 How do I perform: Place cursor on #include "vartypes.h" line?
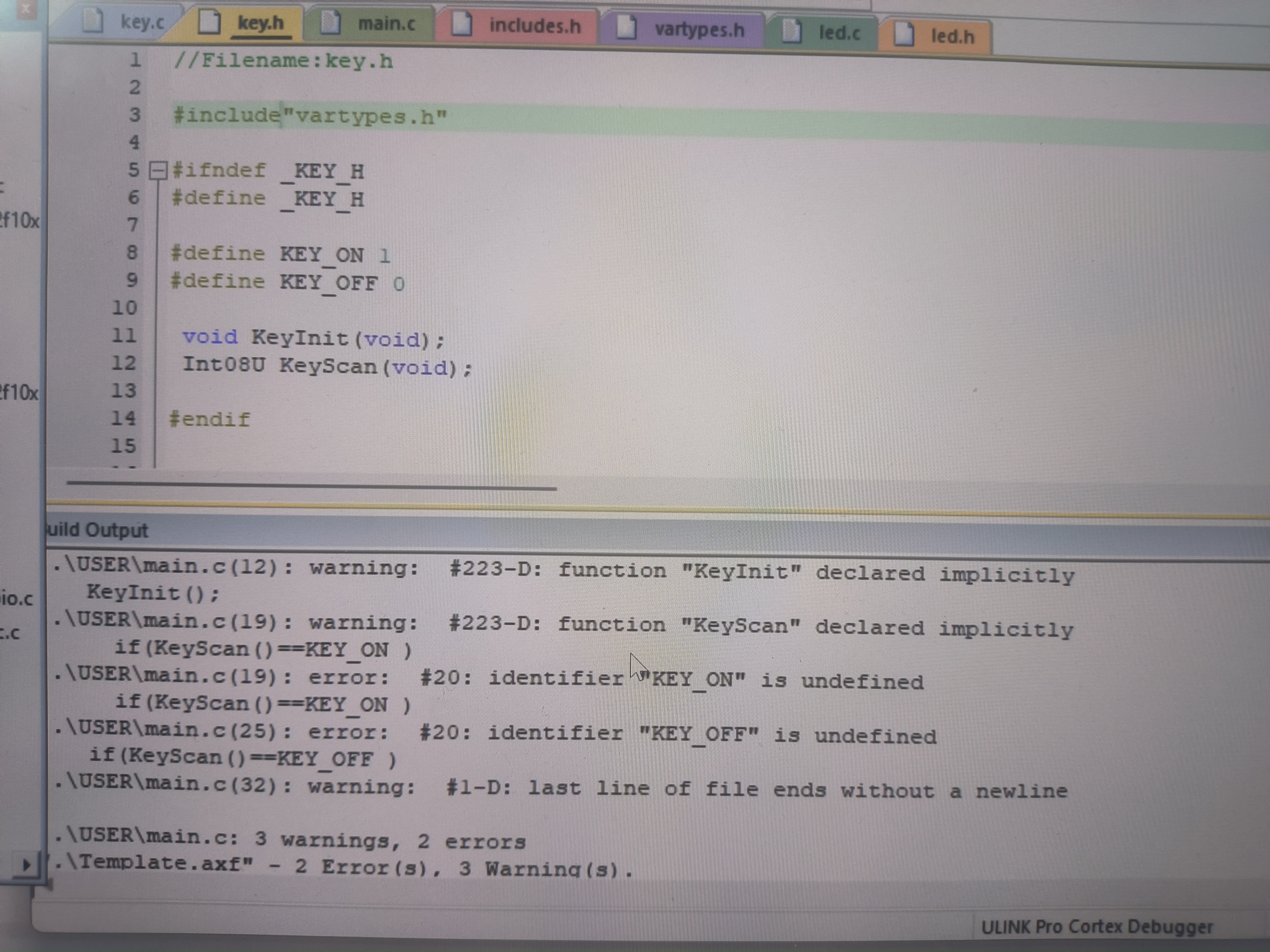(310, 116)
